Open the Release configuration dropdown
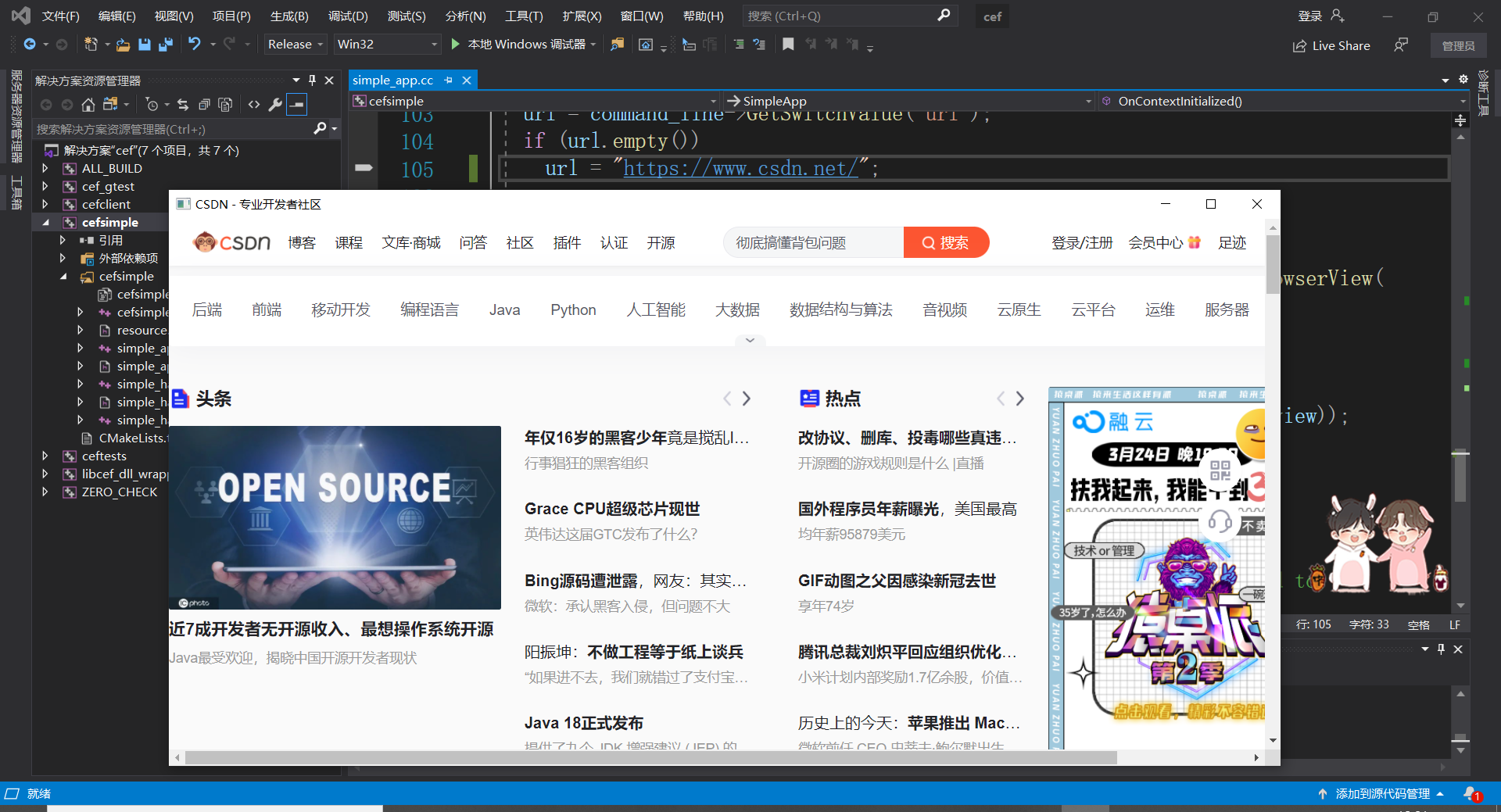 point(294,45)
